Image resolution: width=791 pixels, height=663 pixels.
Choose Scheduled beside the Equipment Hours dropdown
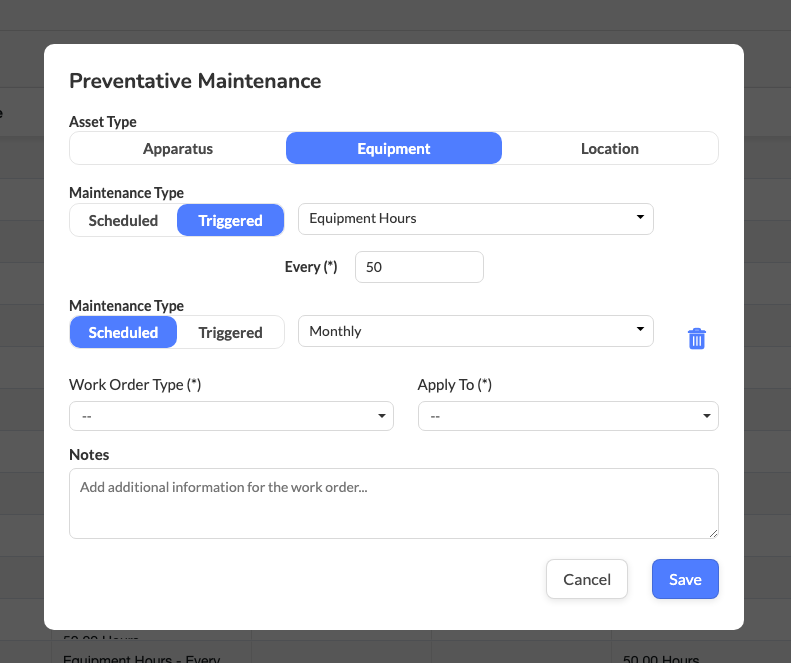pyautogui.click(x=123, y=220)
